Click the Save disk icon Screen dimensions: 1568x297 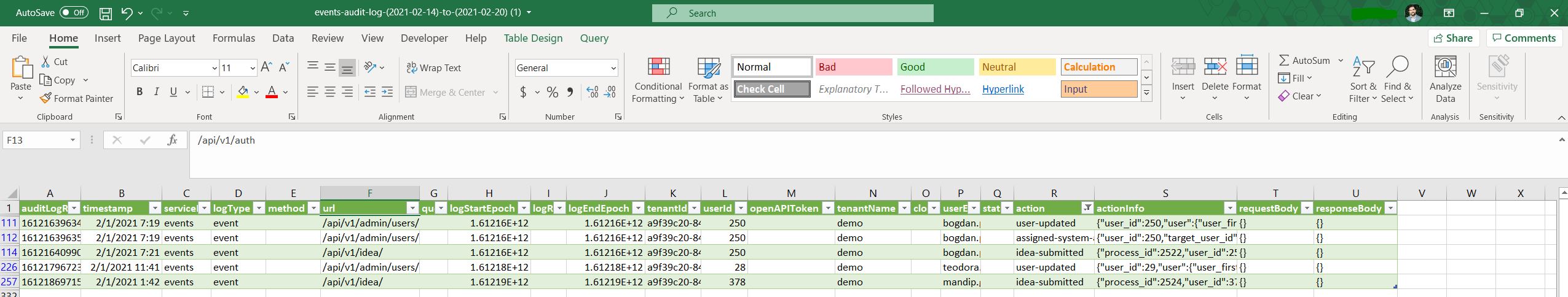tap(106, 13)
